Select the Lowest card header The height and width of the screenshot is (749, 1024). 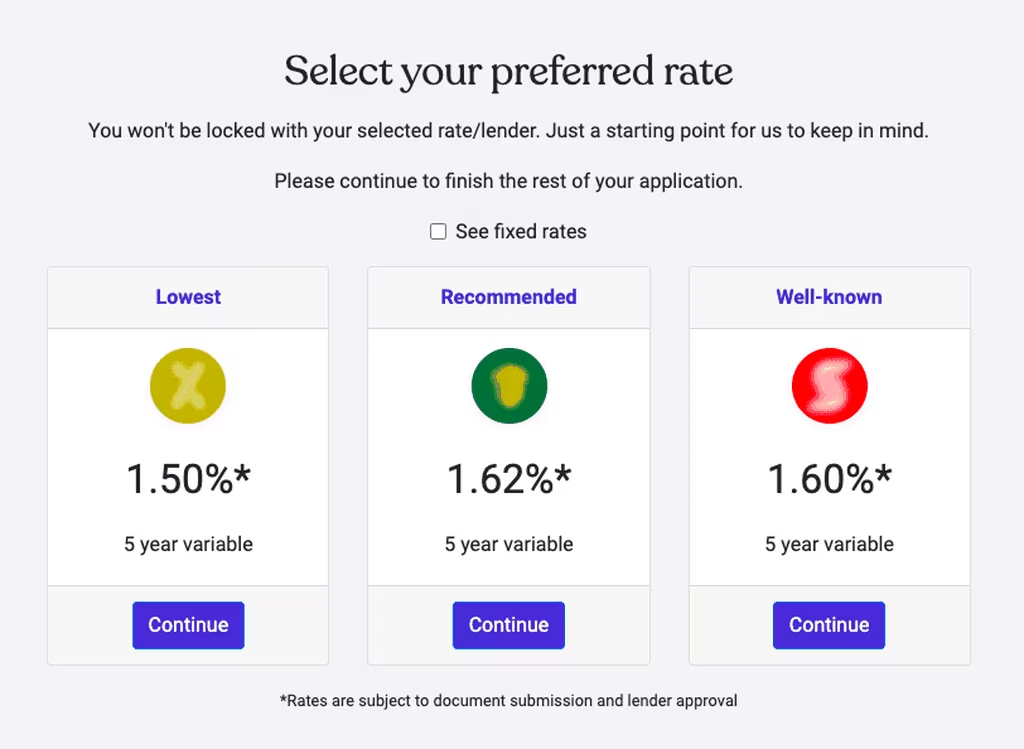tap(188, 297)
